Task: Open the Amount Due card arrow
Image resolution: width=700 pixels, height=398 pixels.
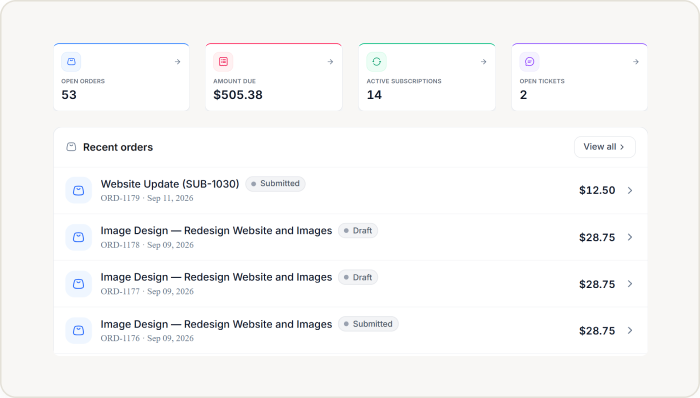Action: [330, 62]
